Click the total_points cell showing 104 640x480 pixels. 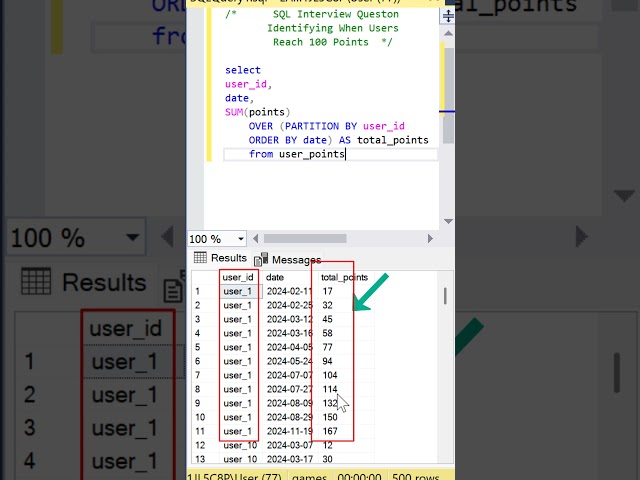click(330, 375)
